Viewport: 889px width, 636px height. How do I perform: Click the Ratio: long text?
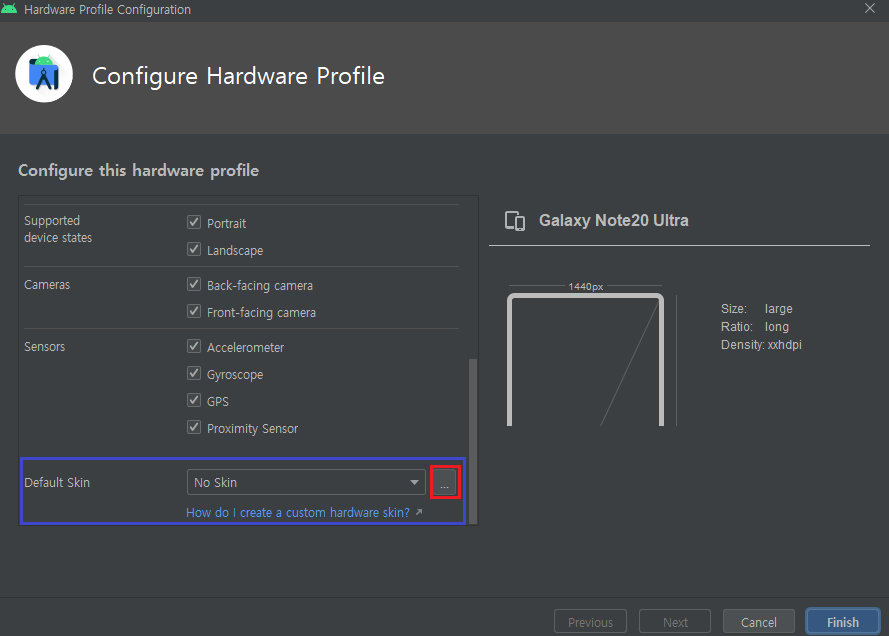click(x=755, y=327)
